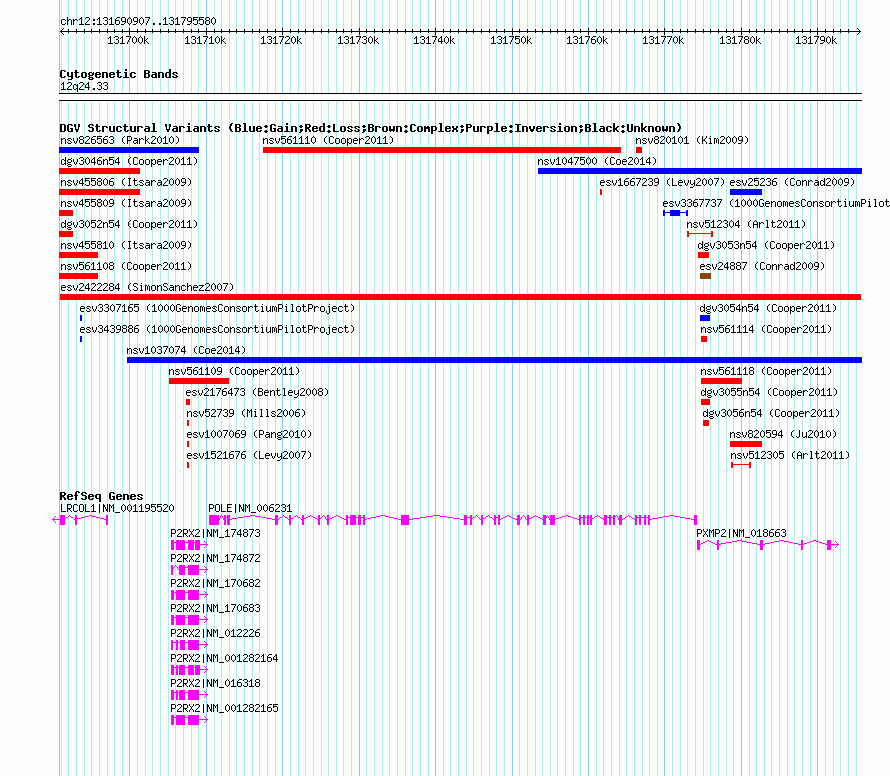Click the nsv826563 (Park2010) blue variant bar
The width and height of the screenshot is (890, 776).
tap(129, 150)
